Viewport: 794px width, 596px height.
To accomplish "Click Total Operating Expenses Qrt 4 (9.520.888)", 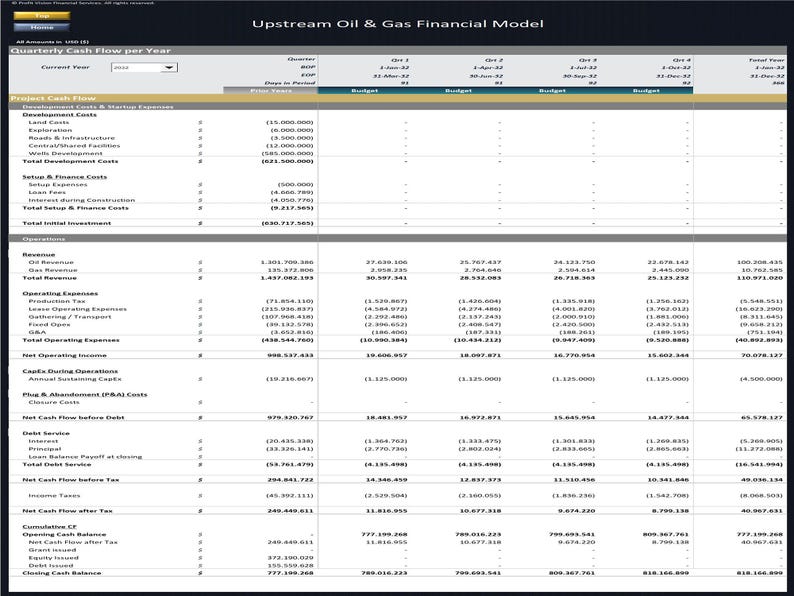I will pos(667,340).
